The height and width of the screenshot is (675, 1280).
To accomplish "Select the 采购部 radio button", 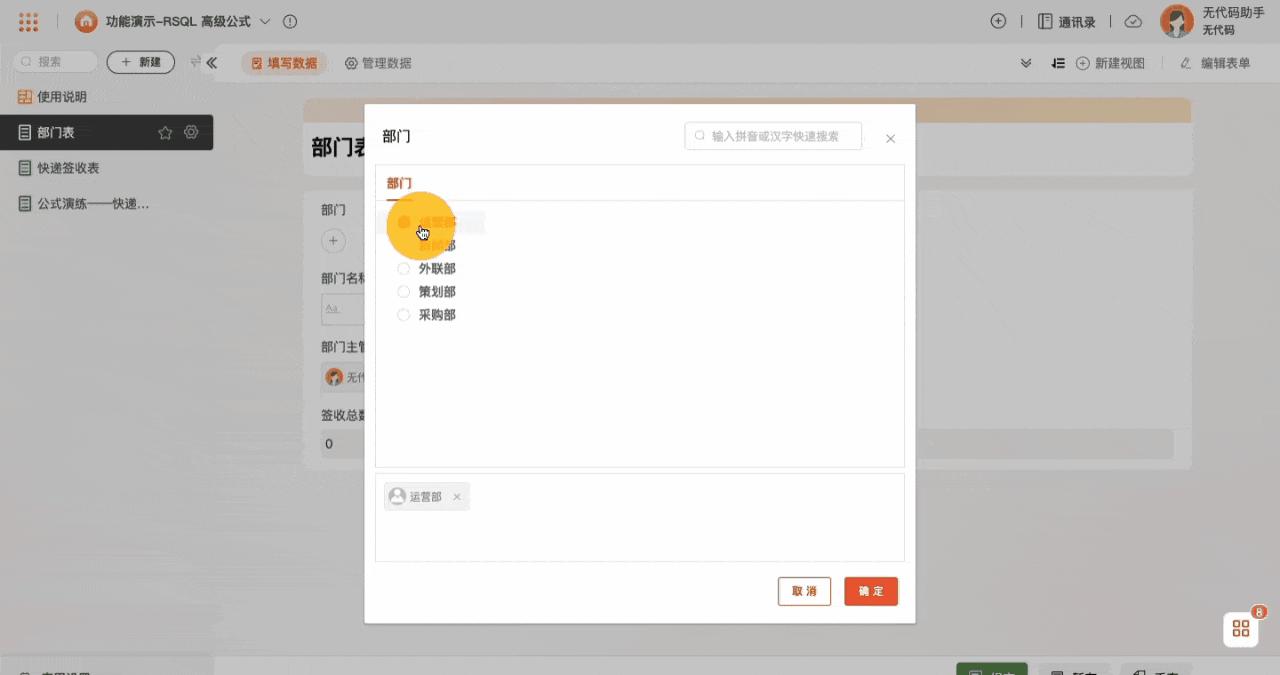I will click(x=403, y=314).
